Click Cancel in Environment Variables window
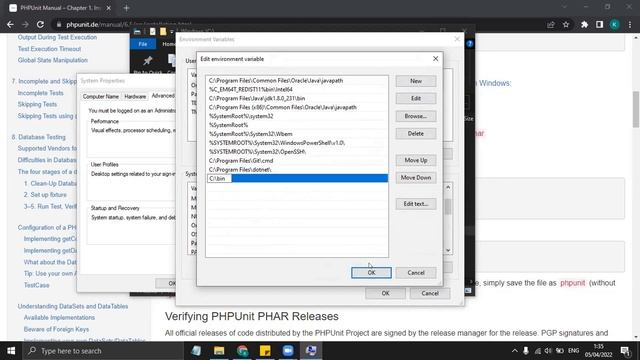Image resolution: width=640 pixels, height=360 pixels. click(x=430, y=293)
